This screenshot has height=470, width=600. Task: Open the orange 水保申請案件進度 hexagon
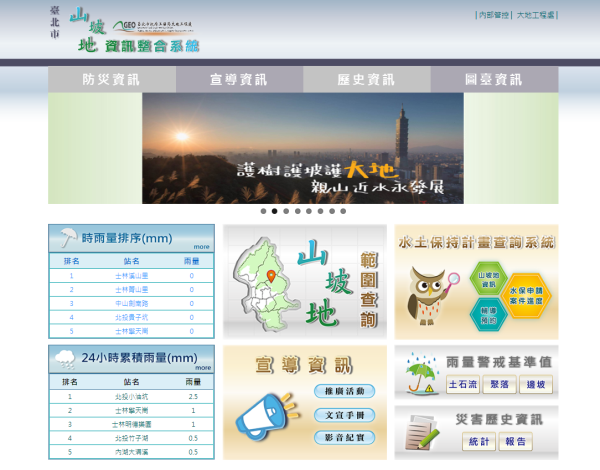click(x=526, y=295)
